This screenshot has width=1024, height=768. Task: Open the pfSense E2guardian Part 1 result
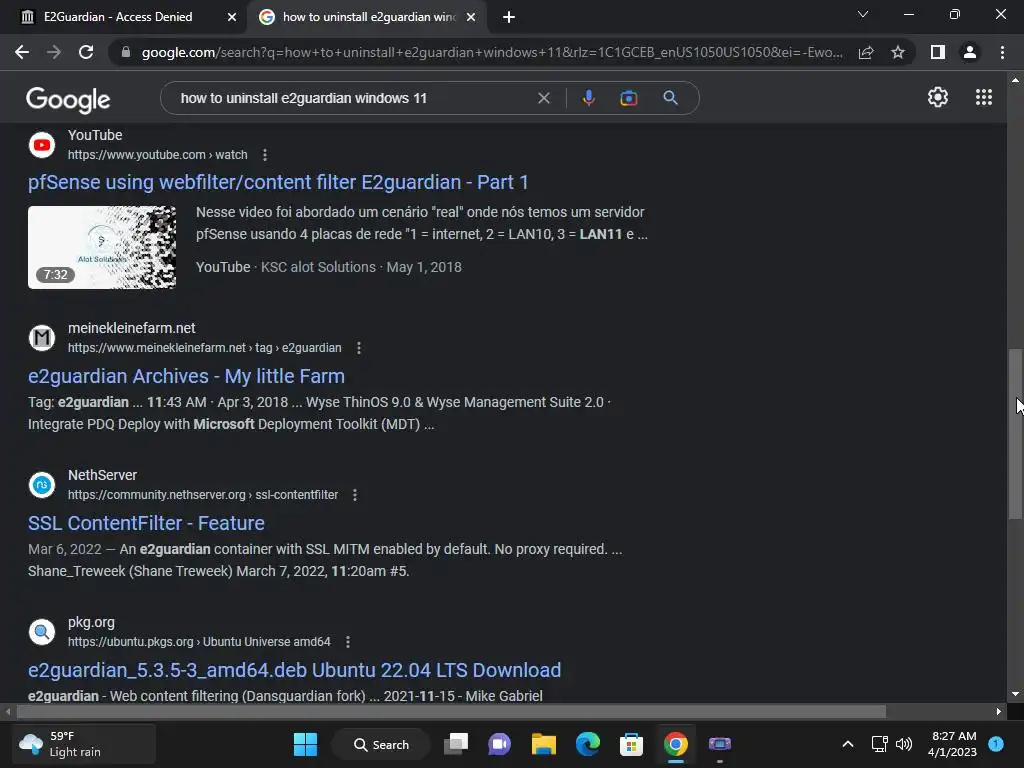click(x=278, y=182)
